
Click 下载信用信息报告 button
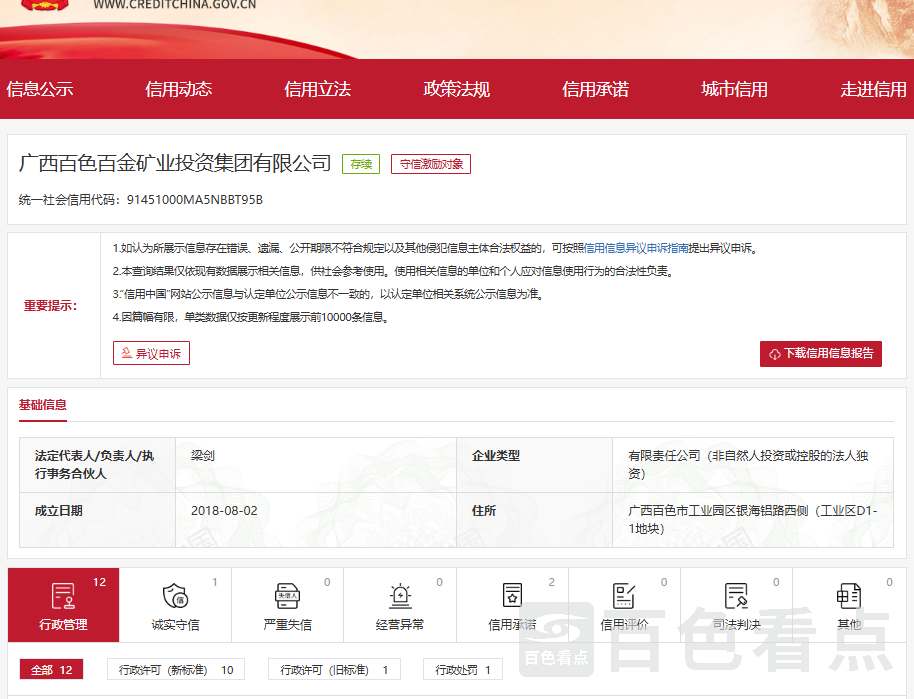click(821, 354)
